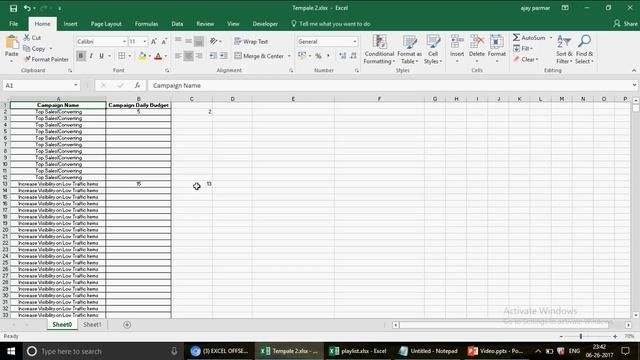Click Insert Function fx icon

[x=138, y=85]
